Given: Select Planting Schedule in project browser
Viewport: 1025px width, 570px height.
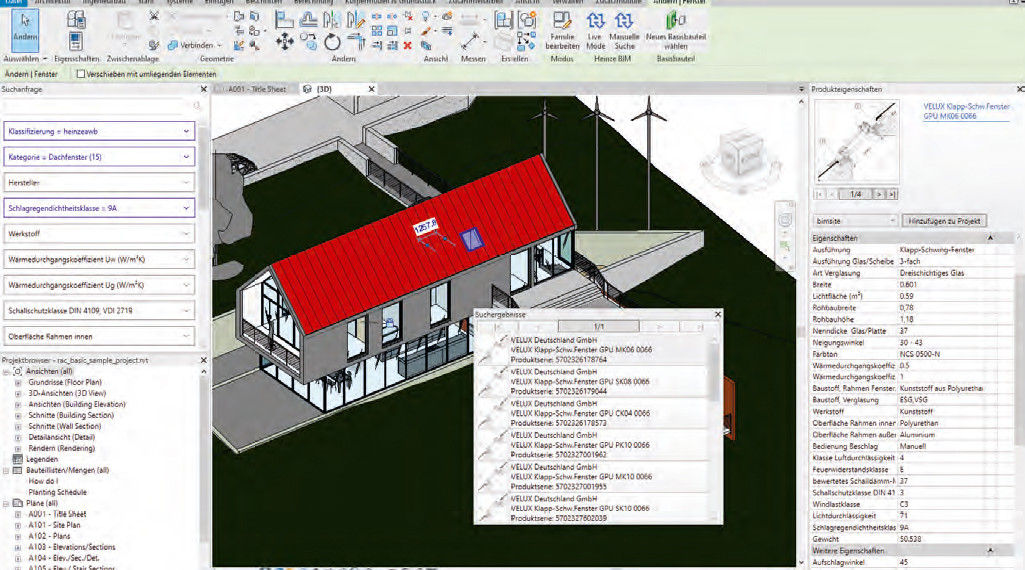Looking at the screenshot, I should (x=58, y=492).
